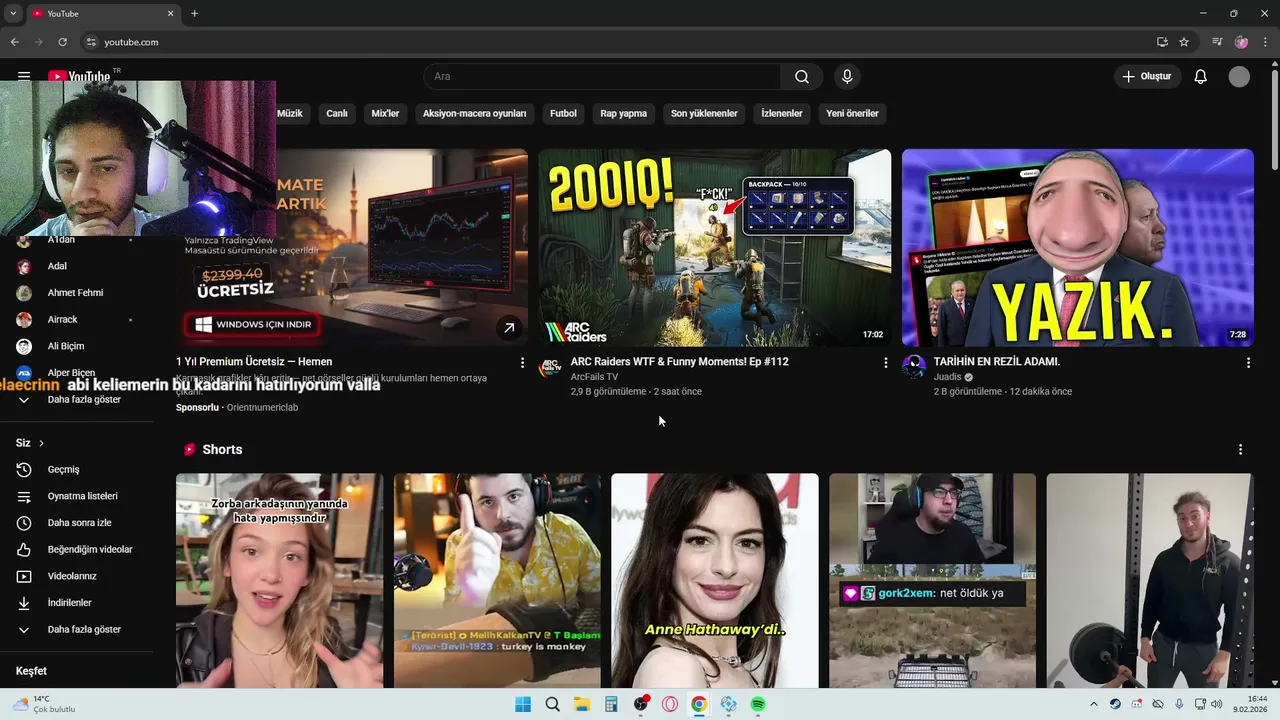The image size is (1280, 720).
Task: Select the Mix'ler filter chip
Action: click(x=385, y=114)
